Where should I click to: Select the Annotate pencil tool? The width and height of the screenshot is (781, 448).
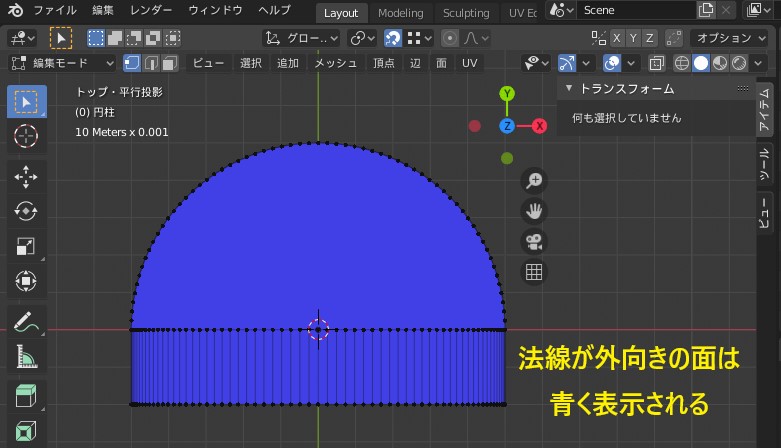26,322
